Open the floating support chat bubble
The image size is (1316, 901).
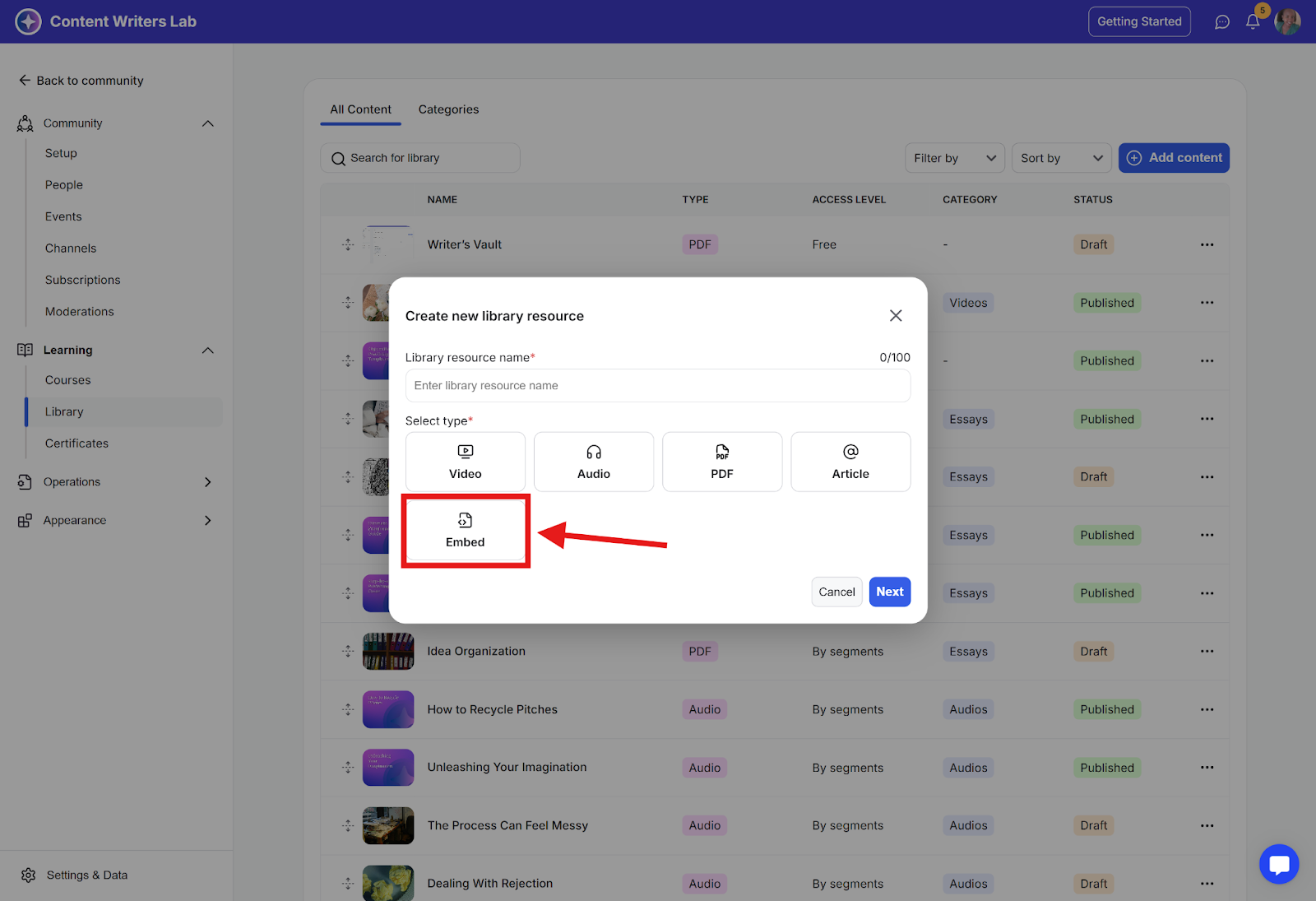(1278, 864)
